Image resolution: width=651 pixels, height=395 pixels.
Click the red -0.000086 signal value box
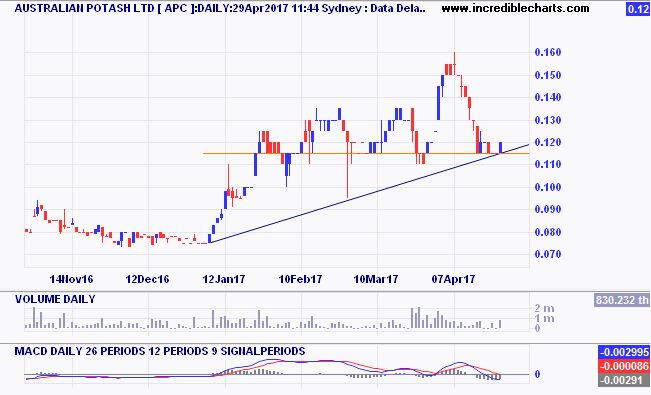[624, 366]
